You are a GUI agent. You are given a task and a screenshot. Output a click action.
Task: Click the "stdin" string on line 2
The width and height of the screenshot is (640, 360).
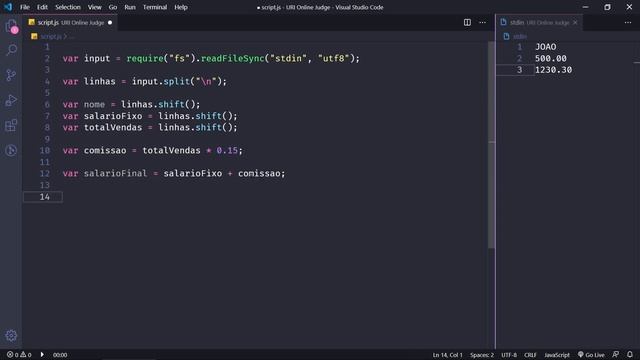point(288,58)
